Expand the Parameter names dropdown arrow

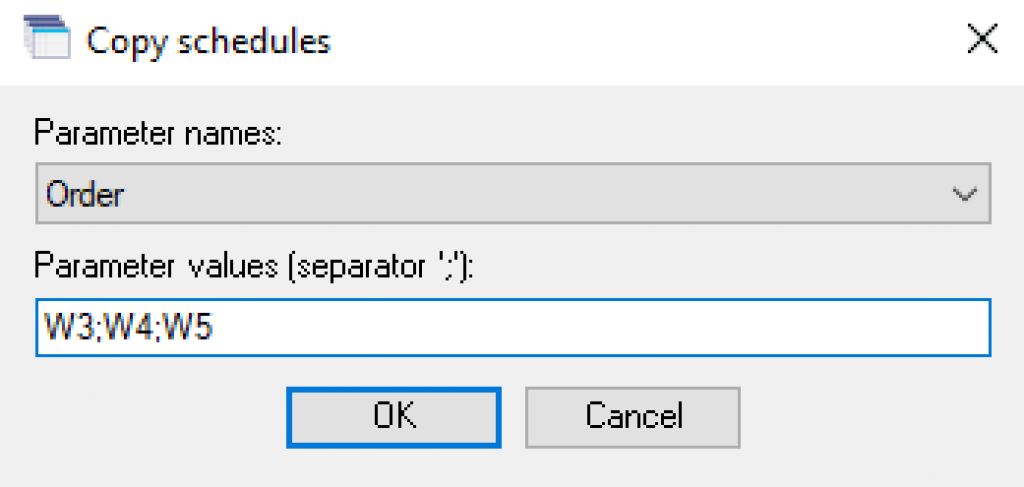964,194
